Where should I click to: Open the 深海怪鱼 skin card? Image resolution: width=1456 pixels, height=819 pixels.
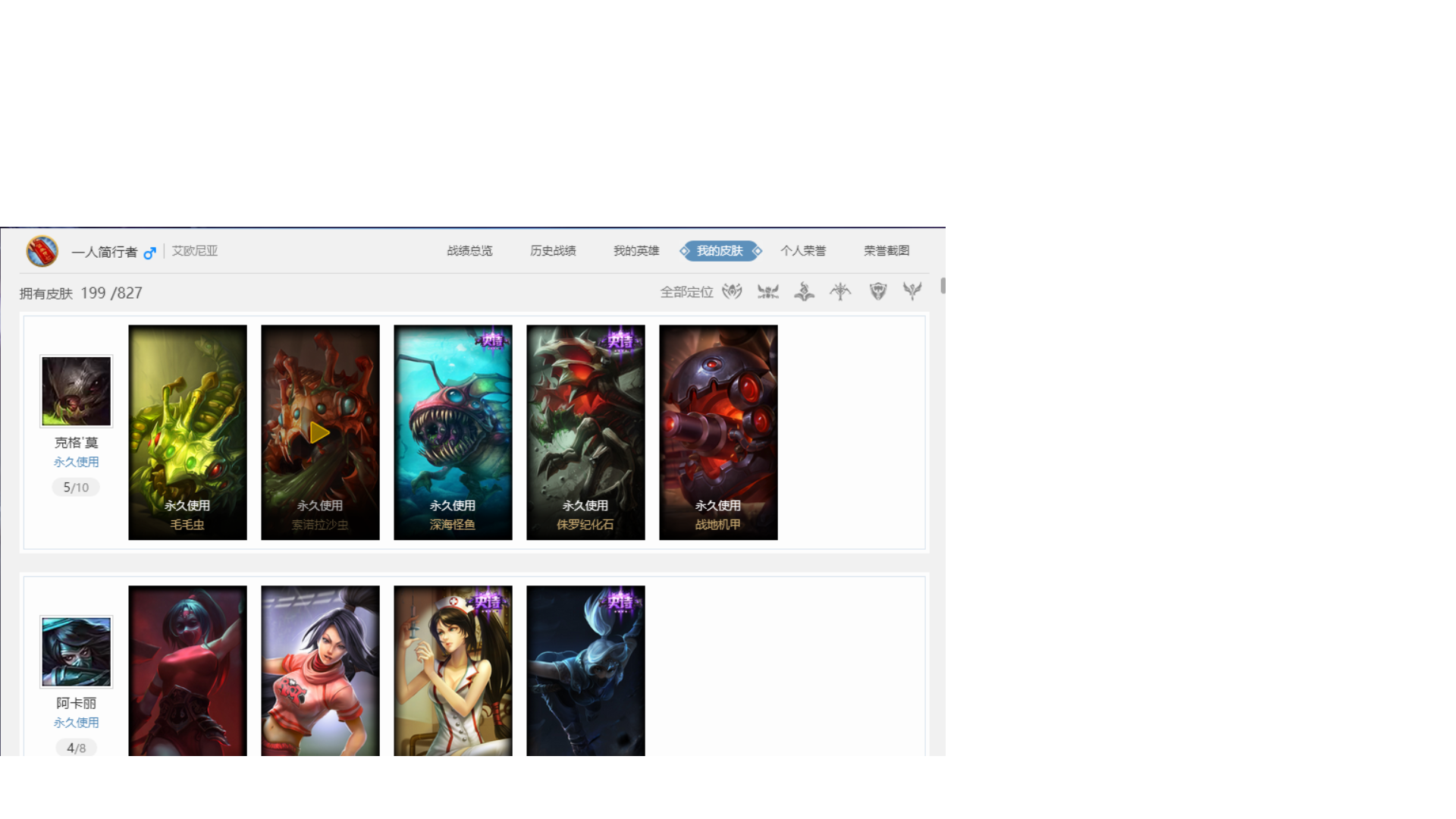tap(453, 432)
